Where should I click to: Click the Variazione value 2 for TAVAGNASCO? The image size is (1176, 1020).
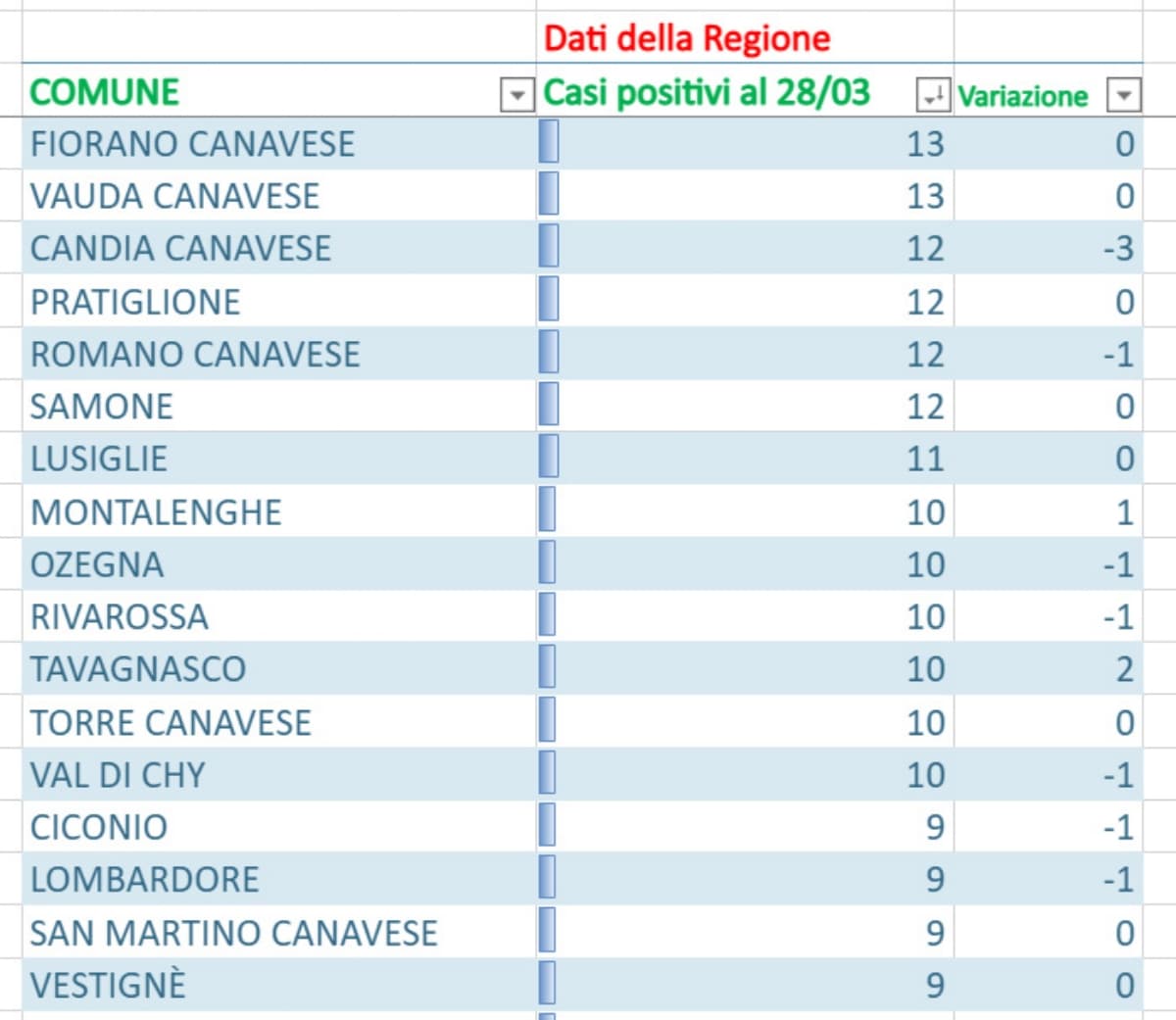point(1124,669)
